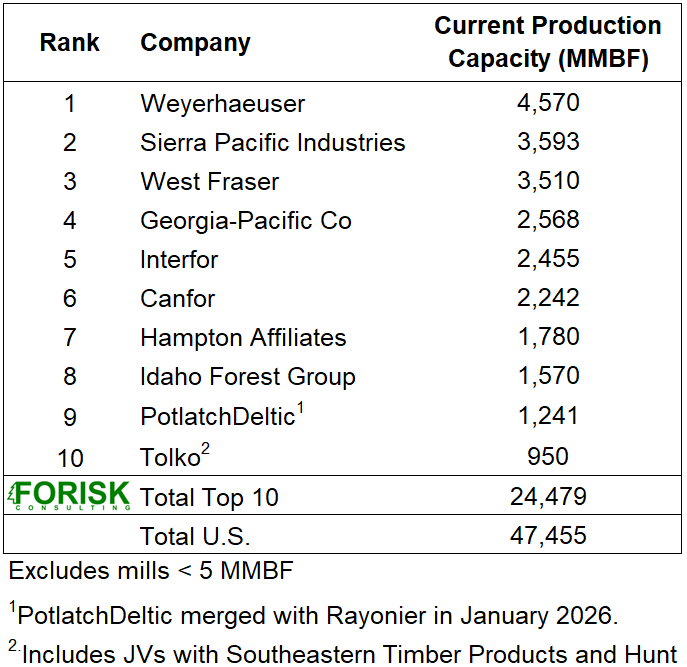Screen dimensions: 687x667
Task: Click the Weyerhaeuser company name
Action: coord(222,103)
